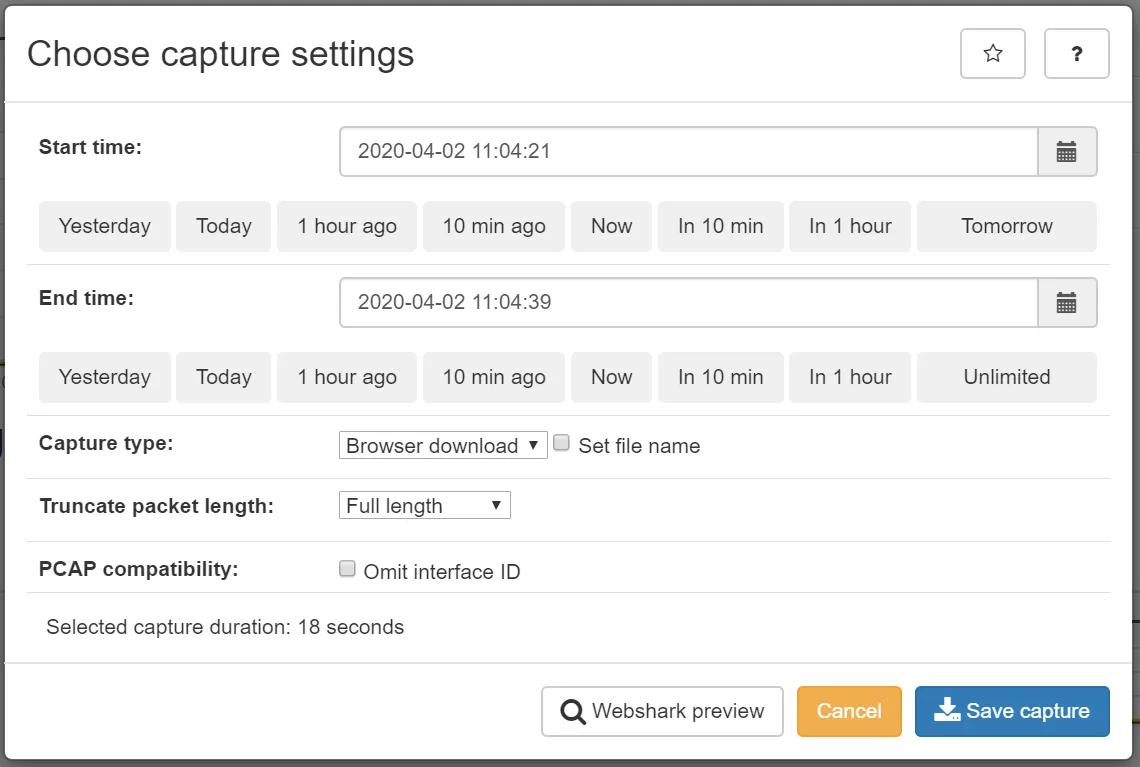Launch Webshark preview with magnifier icon
The height and width of the screenshot is (767, 1140).
[x=662, y=711]
